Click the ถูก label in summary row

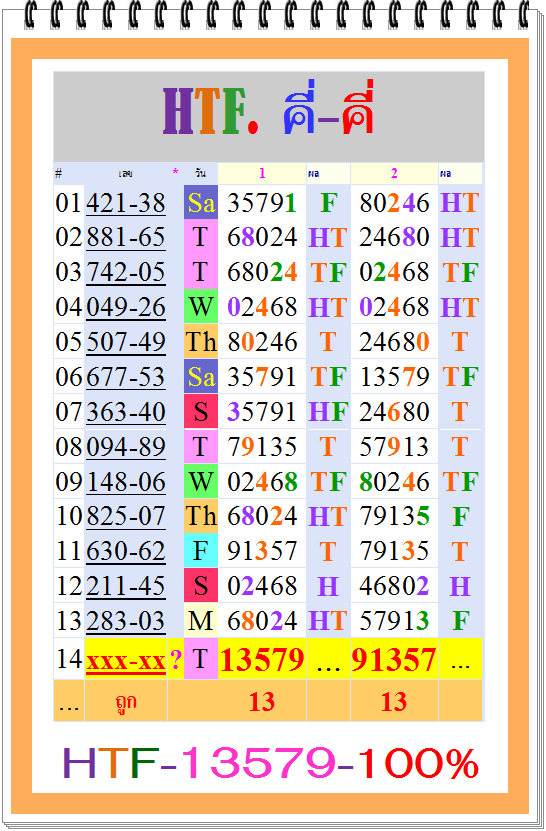pyautogui.click(x=126, y=702)
